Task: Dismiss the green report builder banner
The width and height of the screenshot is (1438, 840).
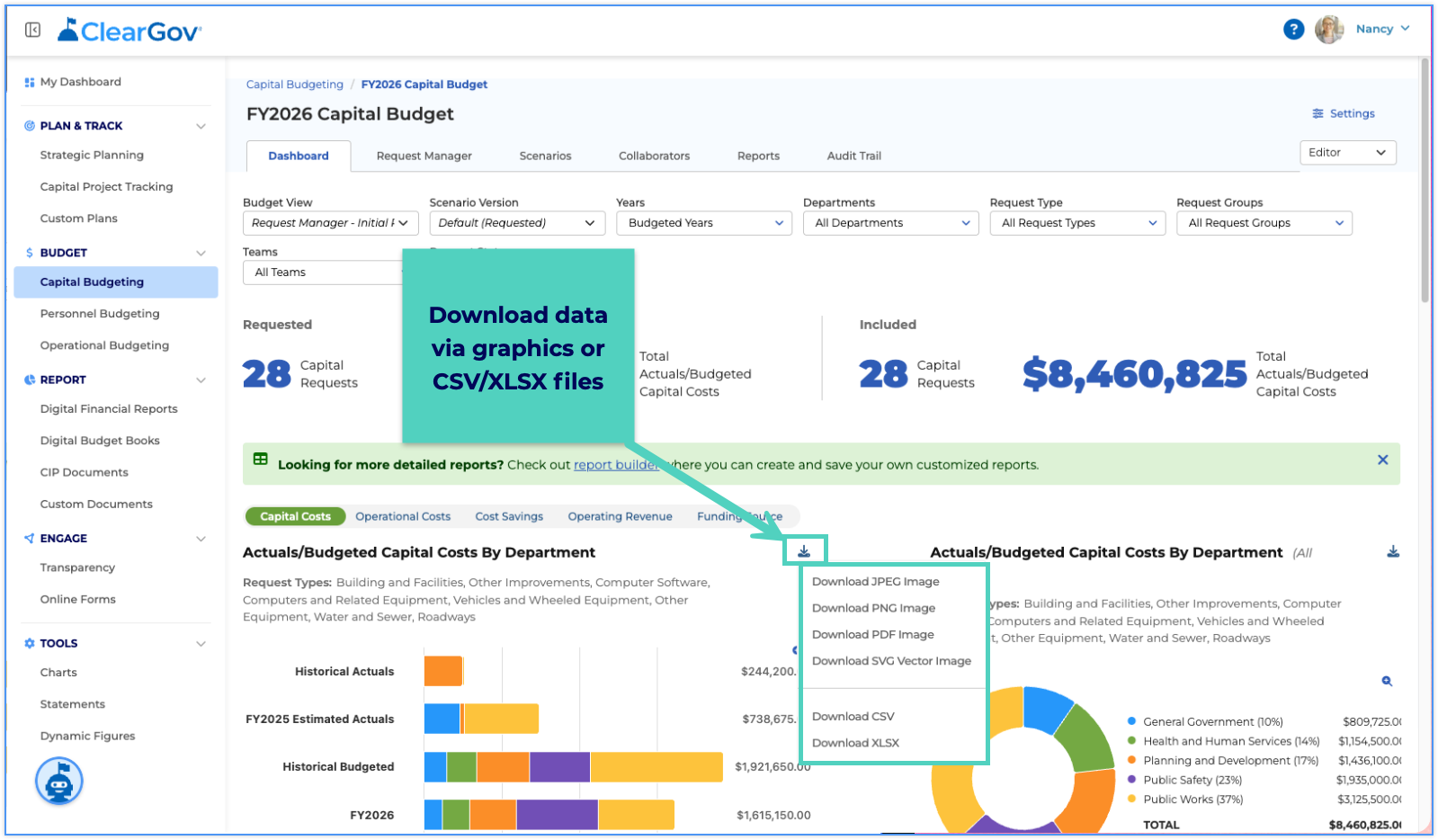Action: coord(1383,460)
